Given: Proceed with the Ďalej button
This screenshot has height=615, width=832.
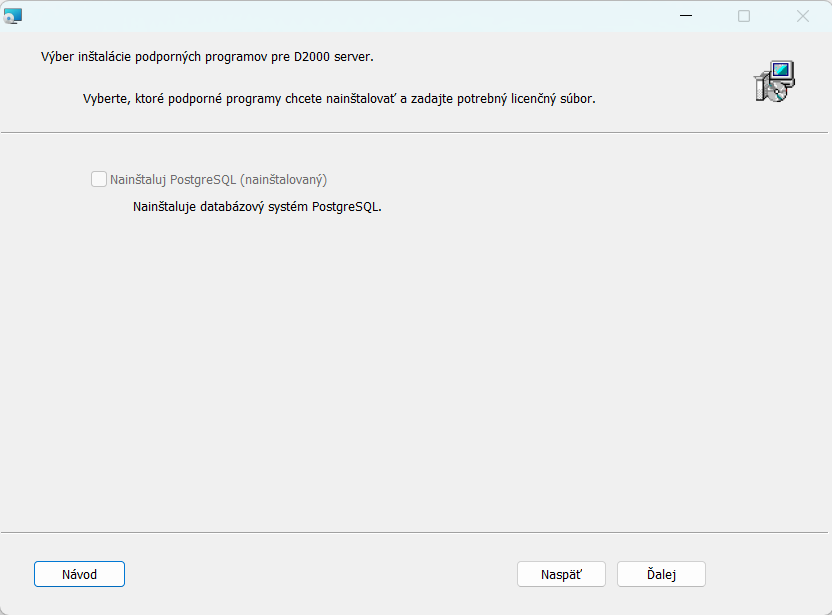Looking at the screenshot, I should point(661,574).
